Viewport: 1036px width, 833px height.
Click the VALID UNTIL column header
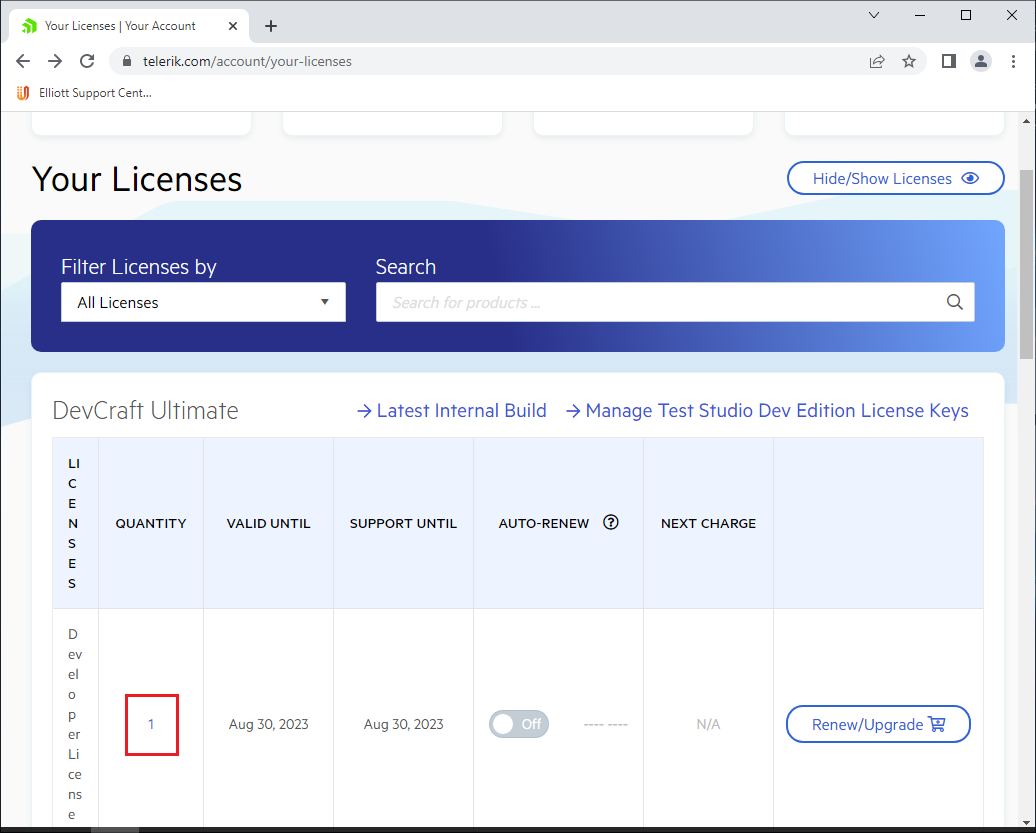coord(268,524)
